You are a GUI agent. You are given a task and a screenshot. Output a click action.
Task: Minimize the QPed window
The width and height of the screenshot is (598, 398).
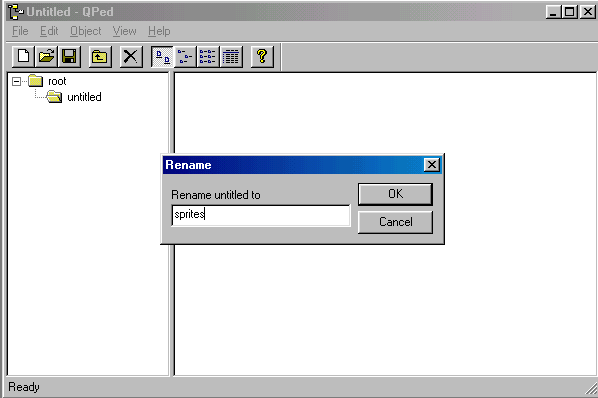point(553,12)
